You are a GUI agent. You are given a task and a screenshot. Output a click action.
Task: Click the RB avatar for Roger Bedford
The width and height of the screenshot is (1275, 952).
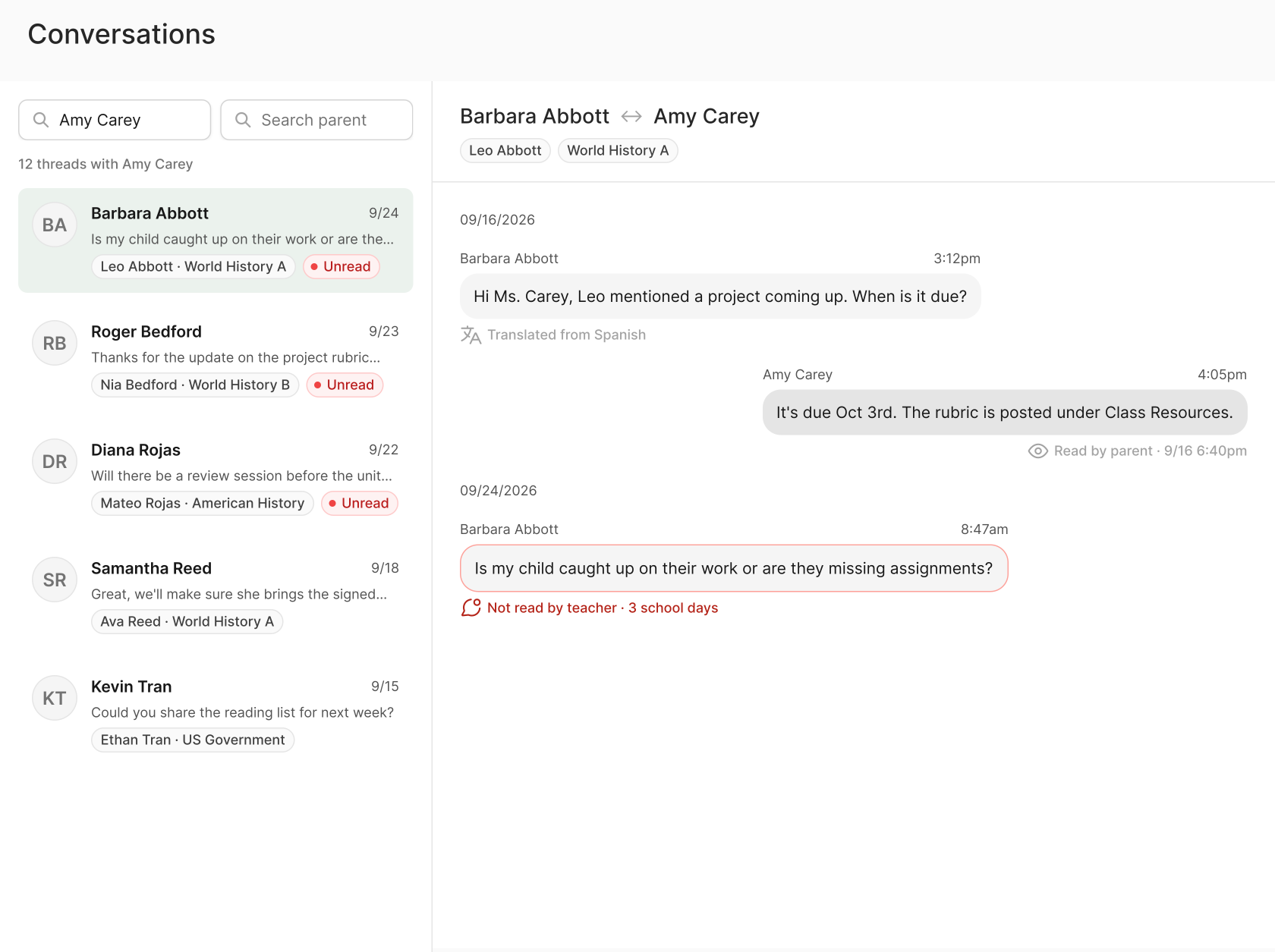coord(55,344)
